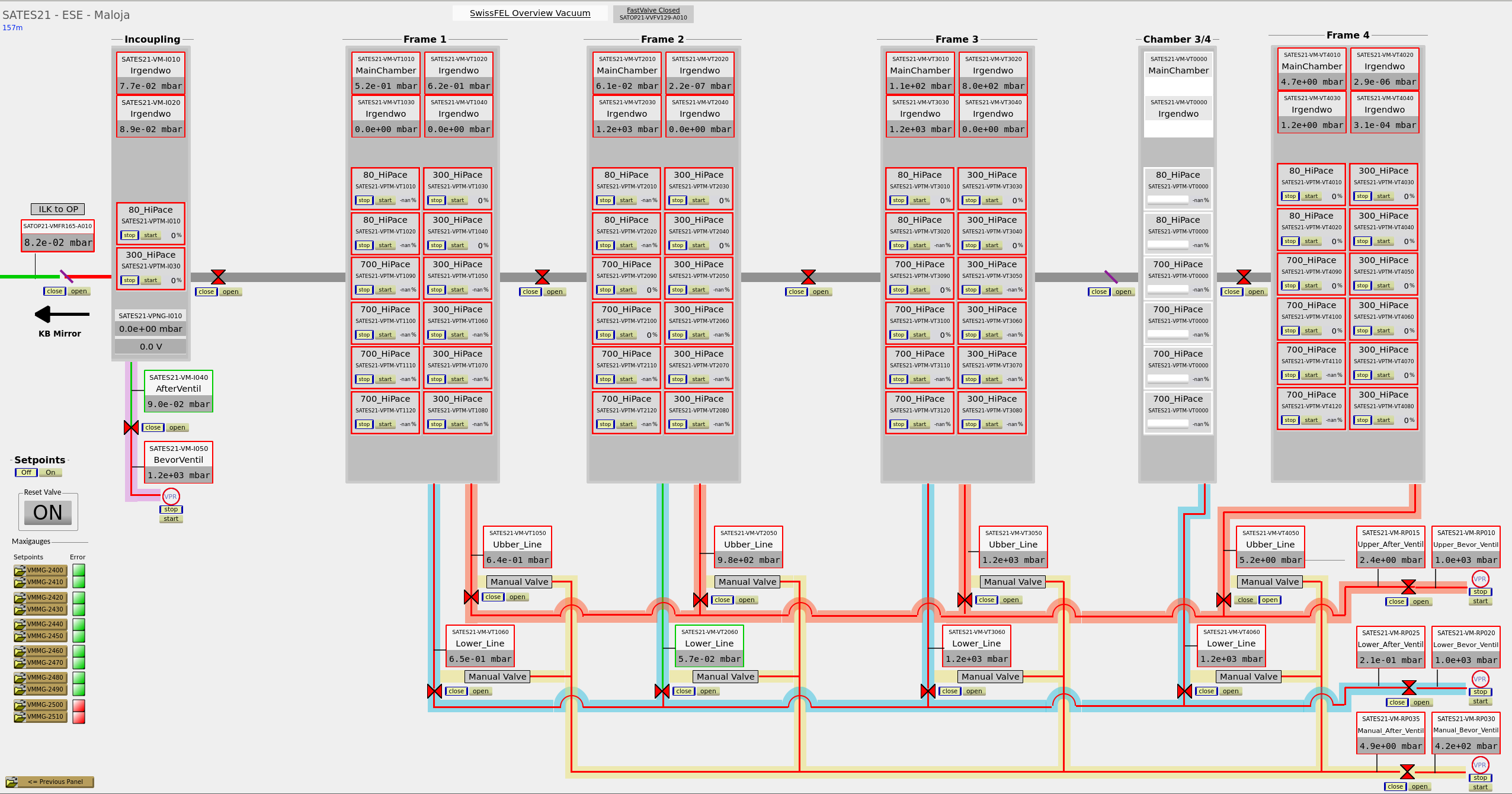Click the valve icon beside Frame 3 Lower_Line Manual Valve

pyautogui.click(x=928, y=691)
